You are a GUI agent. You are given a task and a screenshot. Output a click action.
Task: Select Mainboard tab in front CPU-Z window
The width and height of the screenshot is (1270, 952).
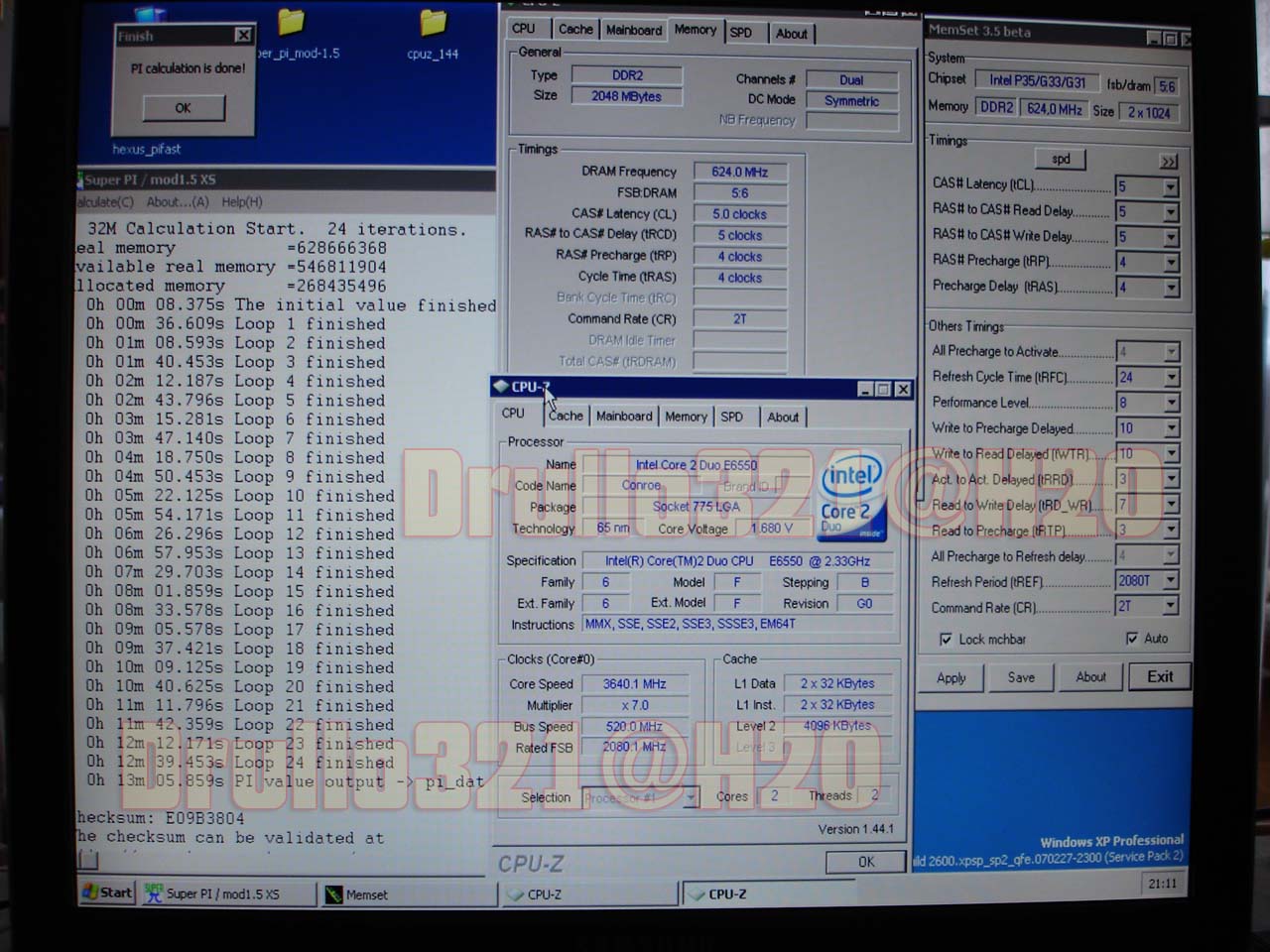click(x=624, y=416)
